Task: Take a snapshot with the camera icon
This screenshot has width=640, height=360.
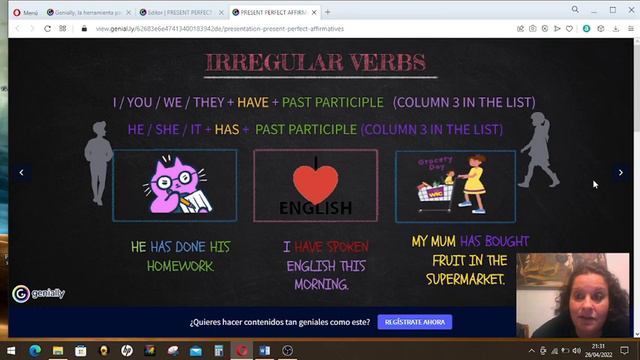Action: tap(533, 29)
